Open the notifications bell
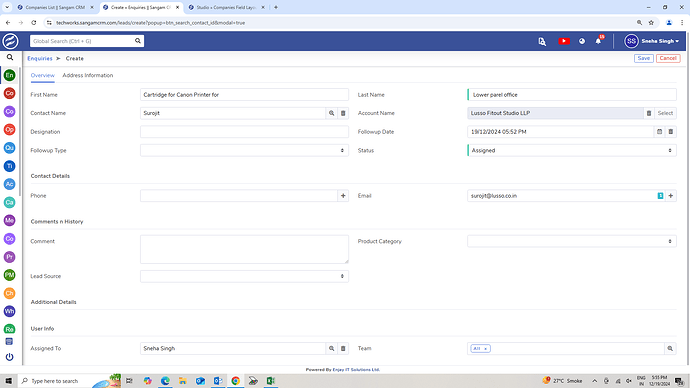The height and width of the screenshot is (388, 690). [x=598, y=41]
